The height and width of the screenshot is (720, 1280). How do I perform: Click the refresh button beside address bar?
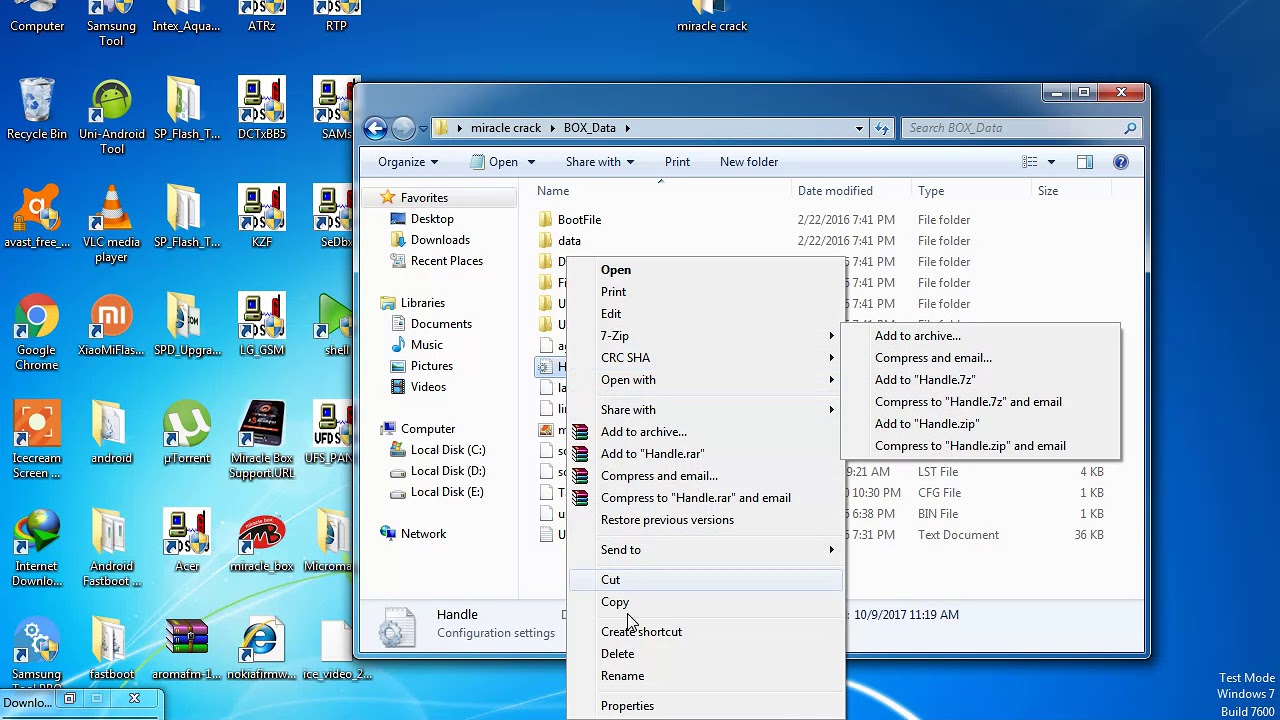click(882, 128)
